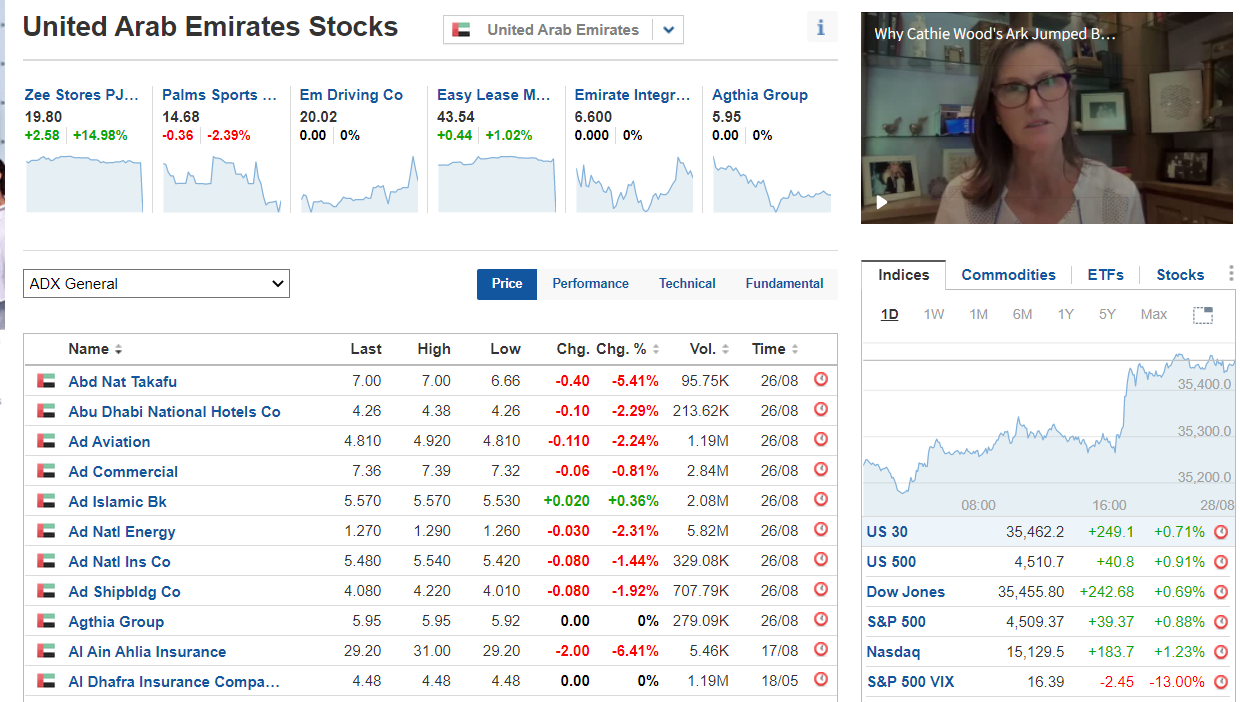Open the Easy Lease M... ticker card
1240x702 pixels.
pyautogui.click(x=494, y=95)
